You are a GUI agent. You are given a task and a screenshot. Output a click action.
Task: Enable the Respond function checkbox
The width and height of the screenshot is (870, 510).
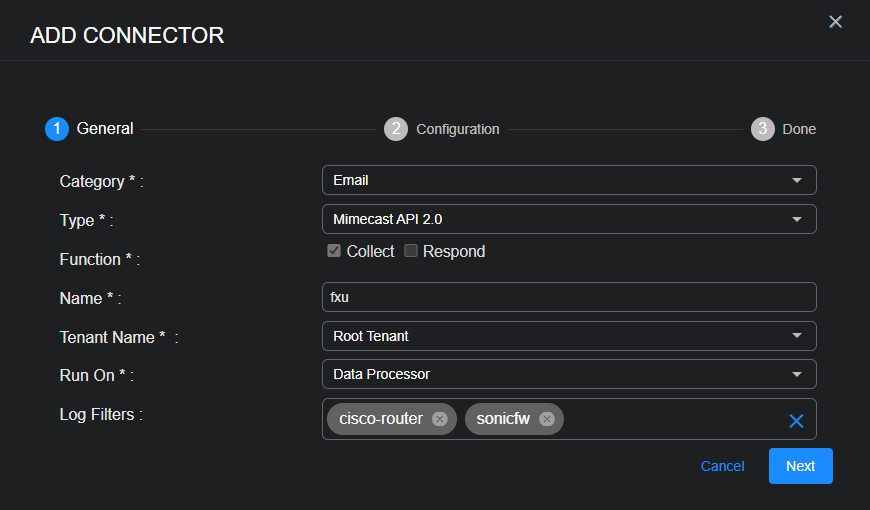click(411, 251)
